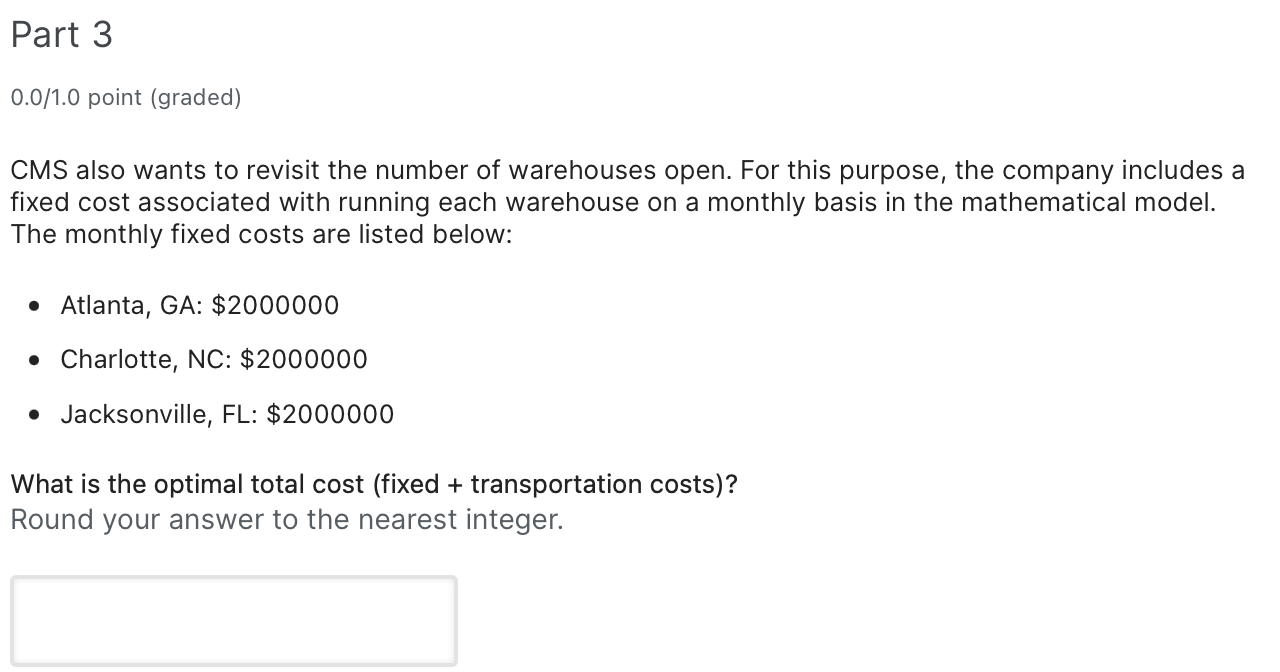Click the Charlotte, NC: $2000000 bullet item
Screen dimensions: 1280x672
(x=214, y=359)
